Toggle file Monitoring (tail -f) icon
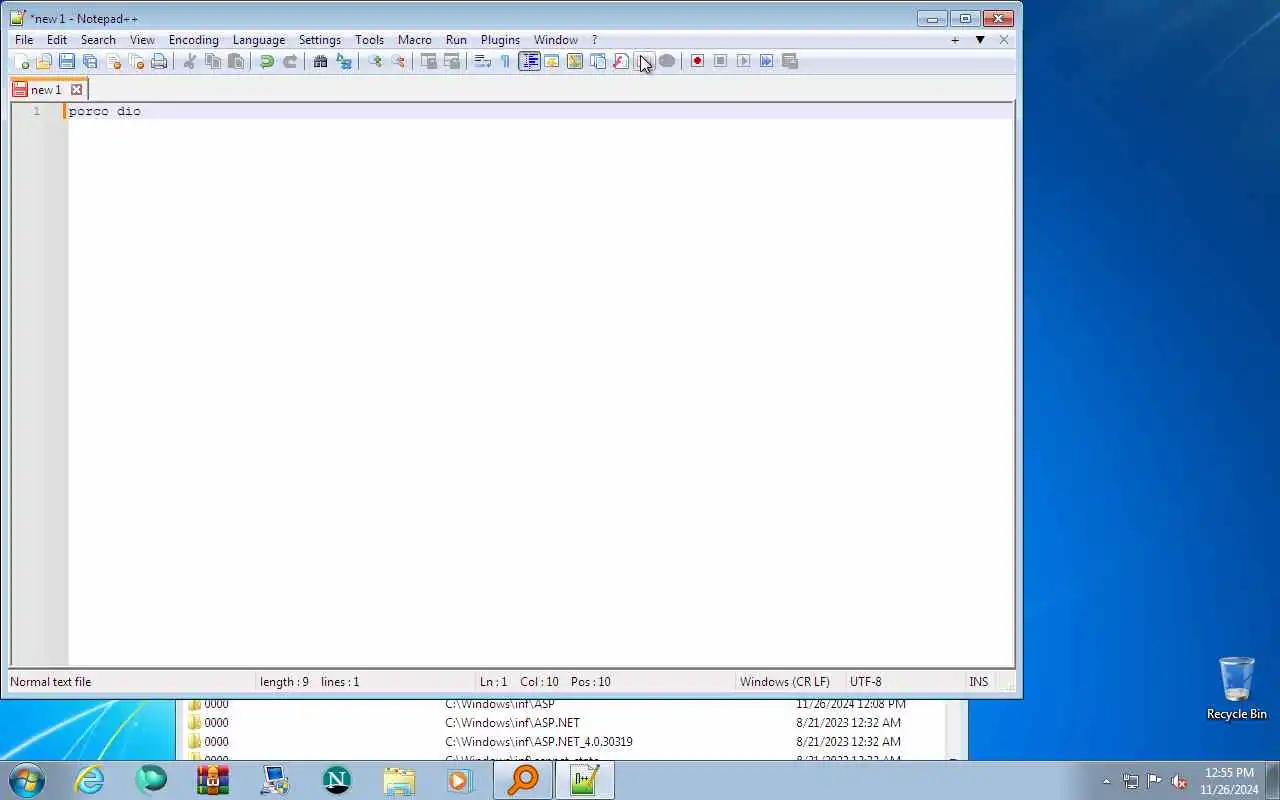This screenshot has height=800, width=1280. coord(667,61)
